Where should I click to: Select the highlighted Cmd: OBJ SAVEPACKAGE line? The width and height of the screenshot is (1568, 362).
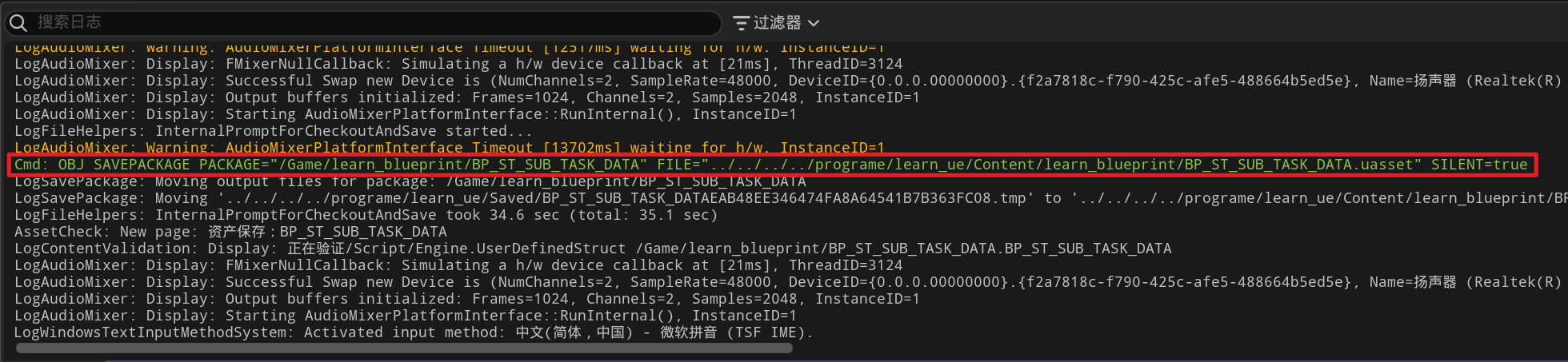click(770, 165)
